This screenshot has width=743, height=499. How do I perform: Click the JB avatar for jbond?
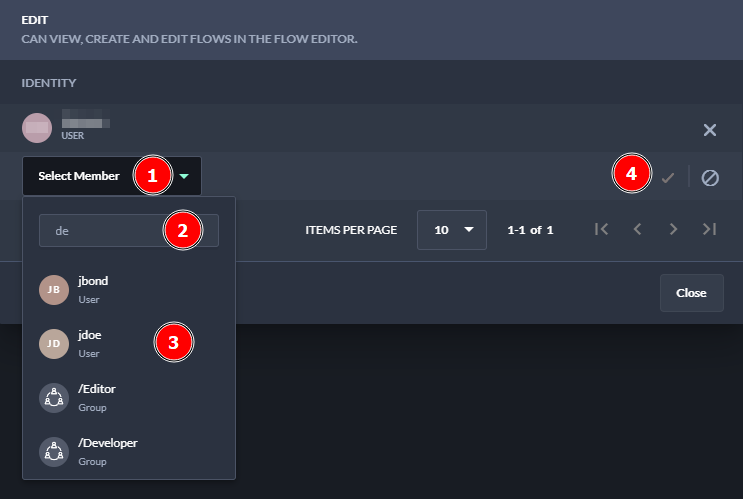tap(54, 289)
